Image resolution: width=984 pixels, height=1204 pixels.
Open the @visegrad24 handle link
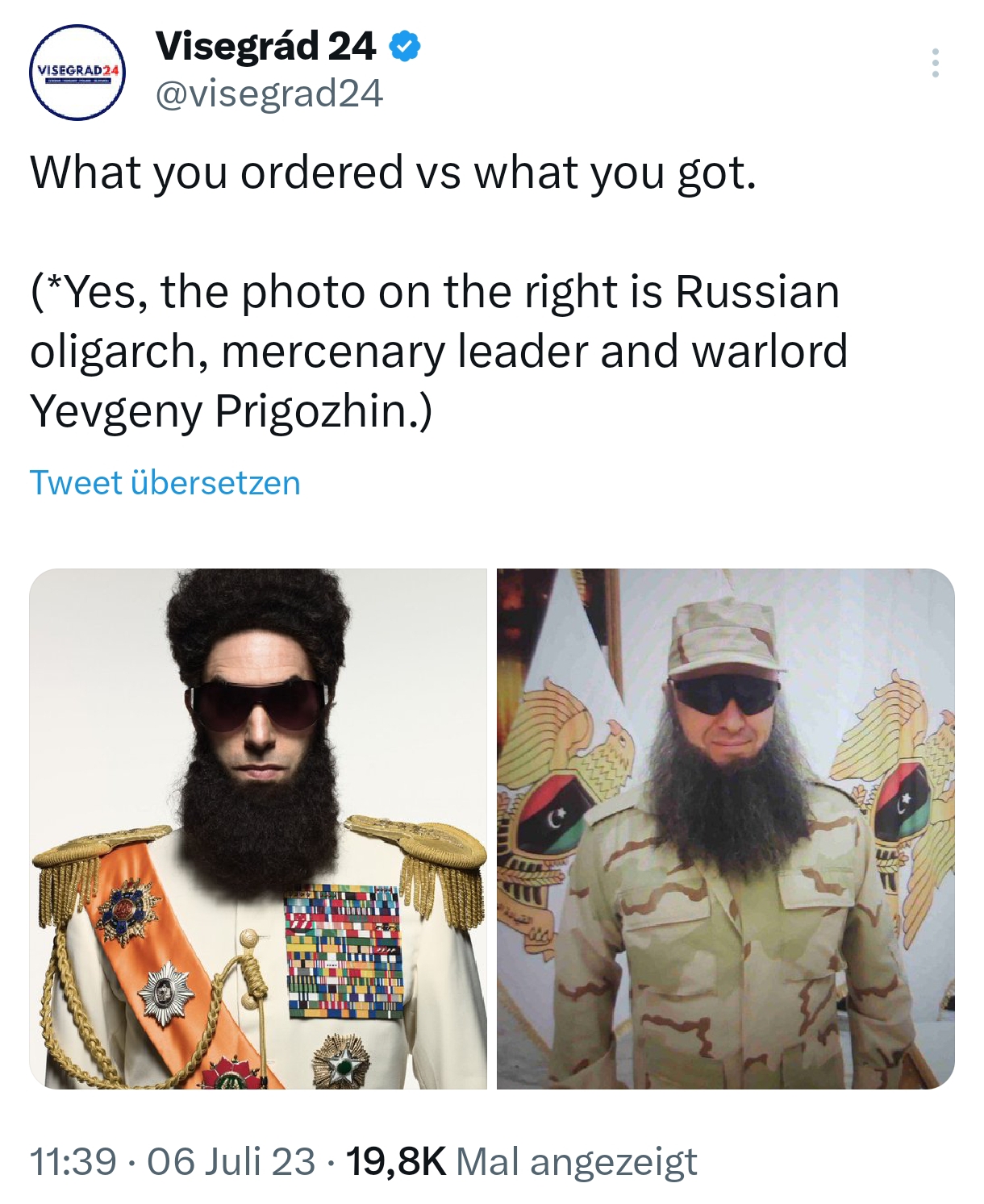coord(269,94)
